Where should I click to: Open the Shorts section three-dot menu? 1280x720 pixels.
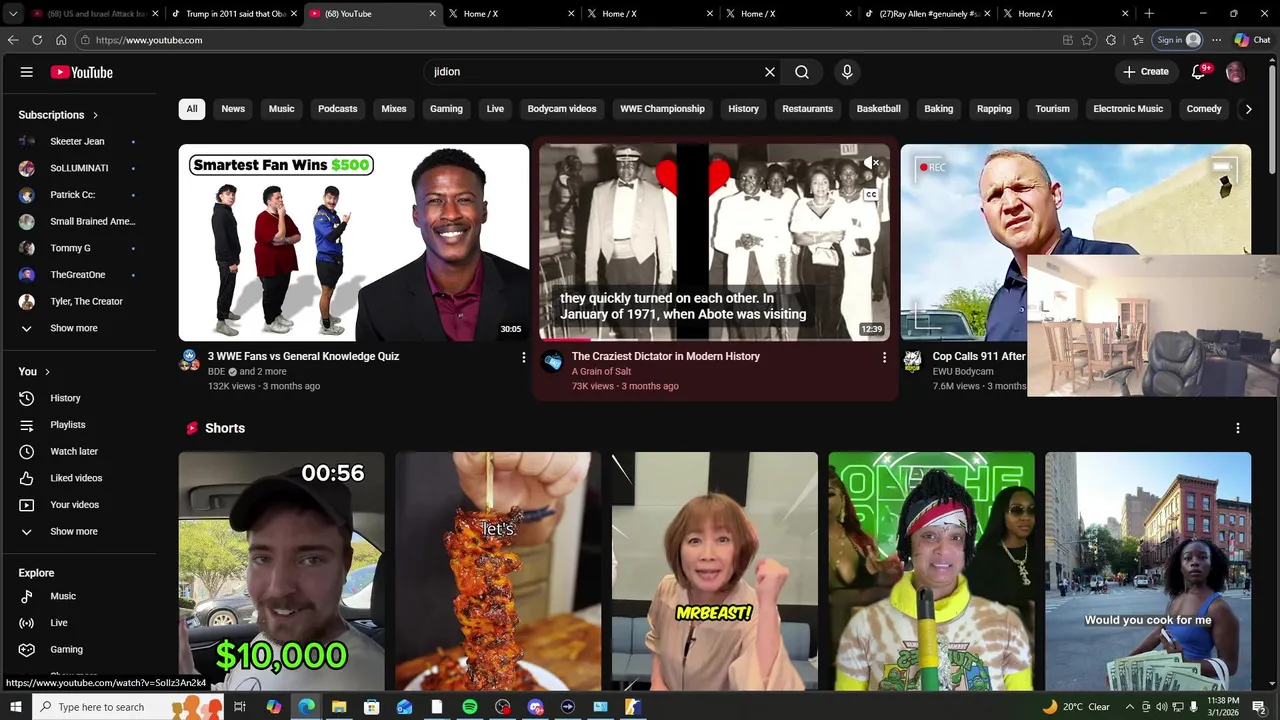(1238, 428)
